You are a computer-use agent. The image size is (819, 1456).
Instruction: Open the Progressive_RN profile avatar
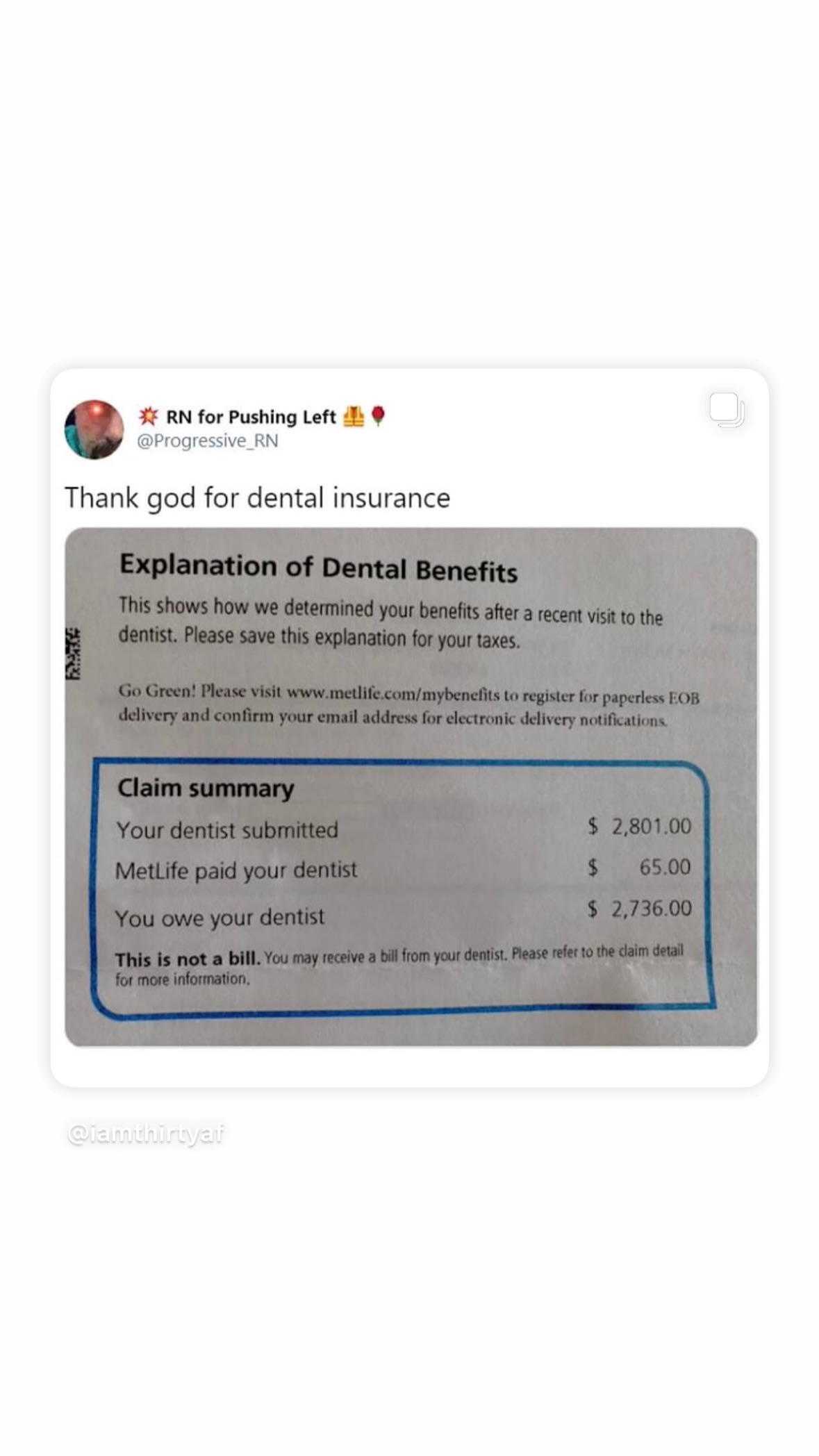[x=94, y=429]
